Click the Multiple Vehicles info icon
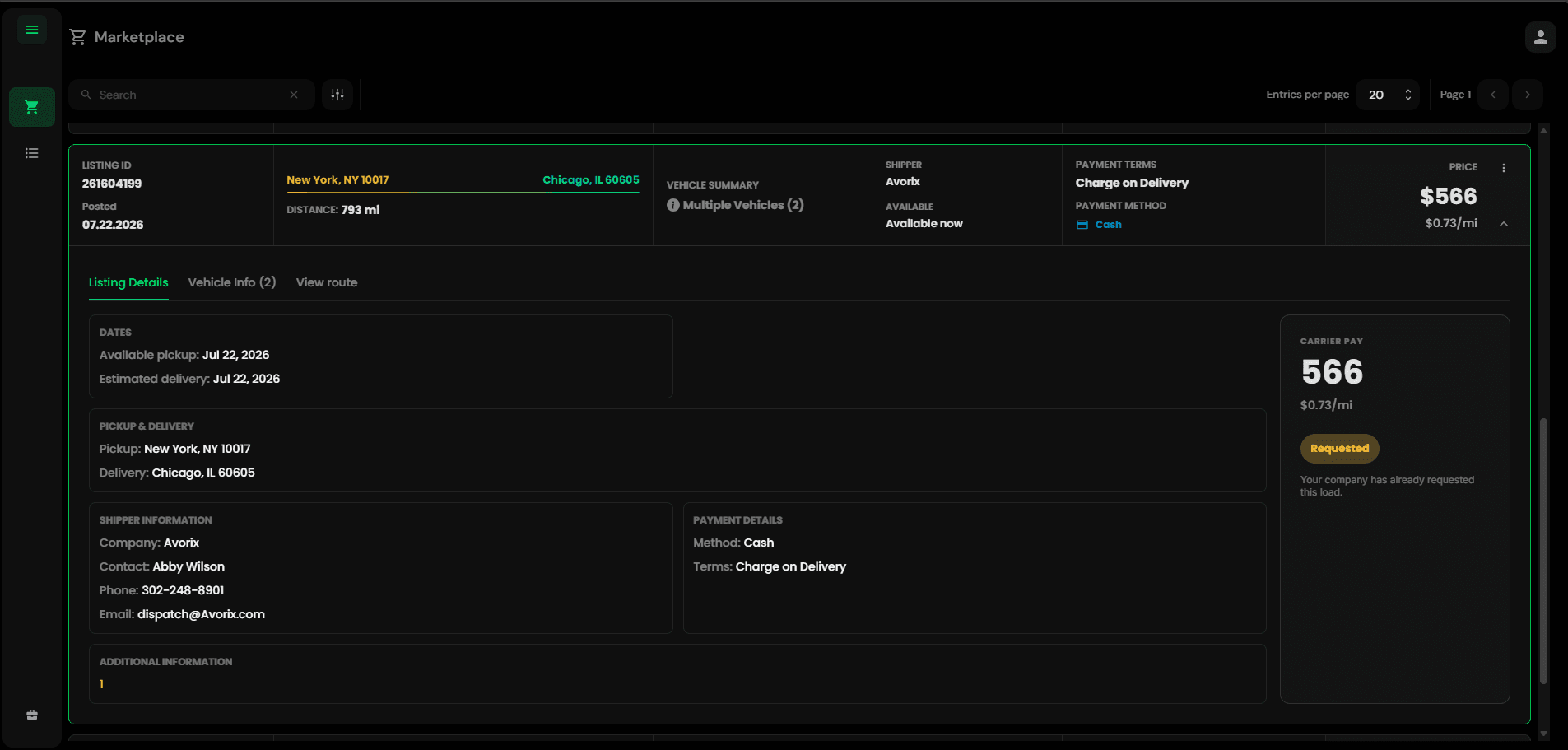Screen dimensions: 1568x750 tap(673, 205)
